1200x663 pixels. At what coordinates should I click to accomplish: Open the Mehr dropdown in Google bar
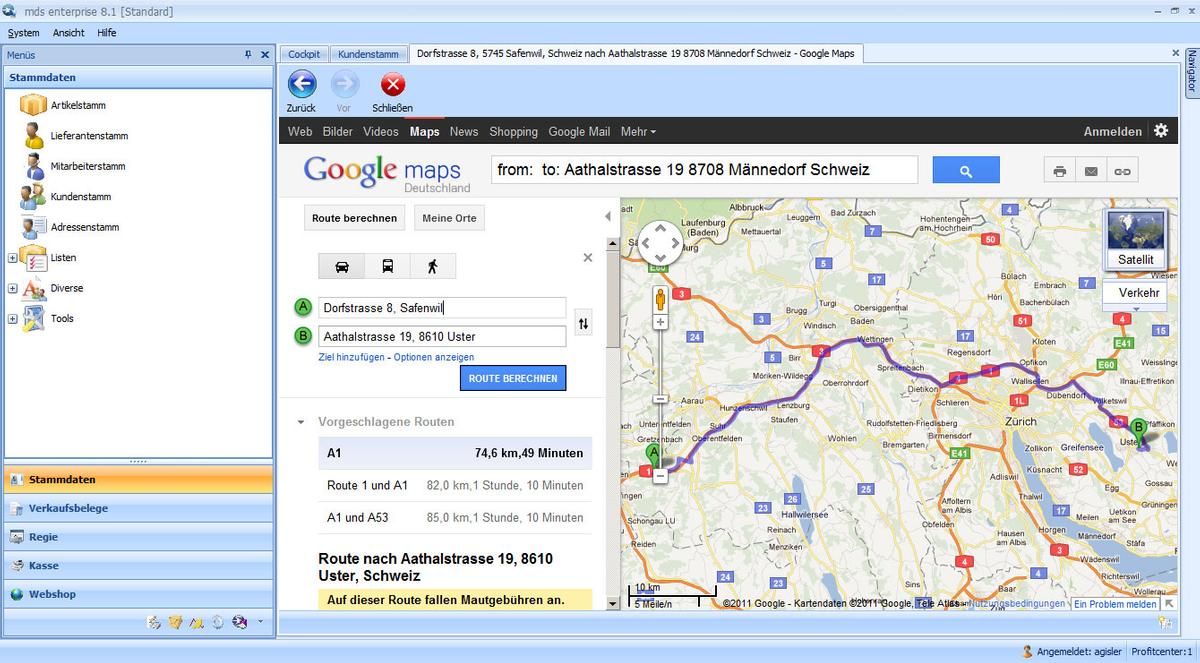[638, 131]
